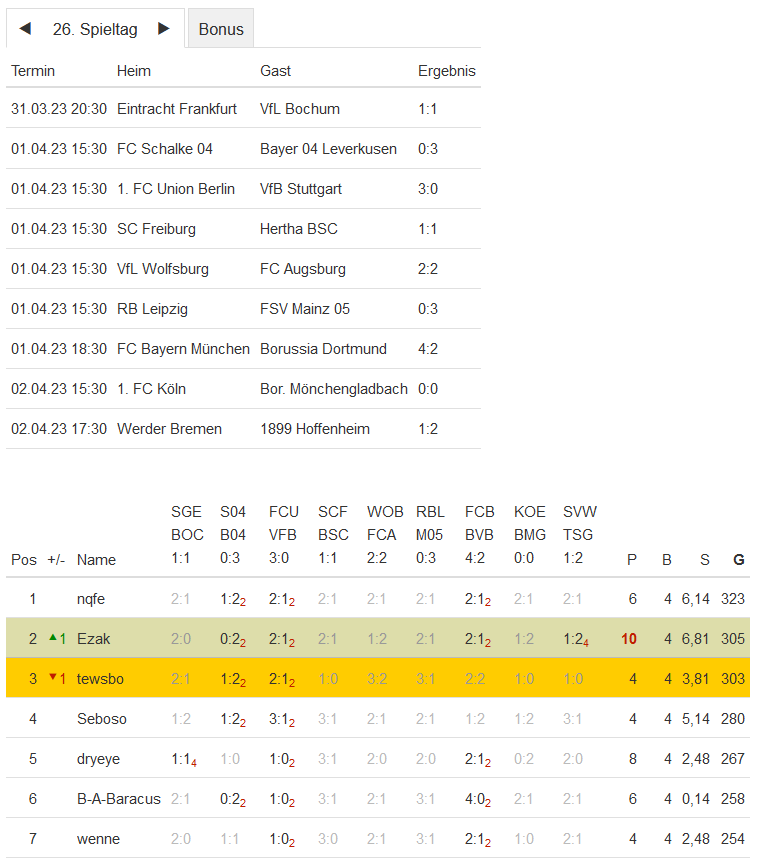Click the Eintracht Frankfurt match row
The image size is (760, 868).
(177, 109)
